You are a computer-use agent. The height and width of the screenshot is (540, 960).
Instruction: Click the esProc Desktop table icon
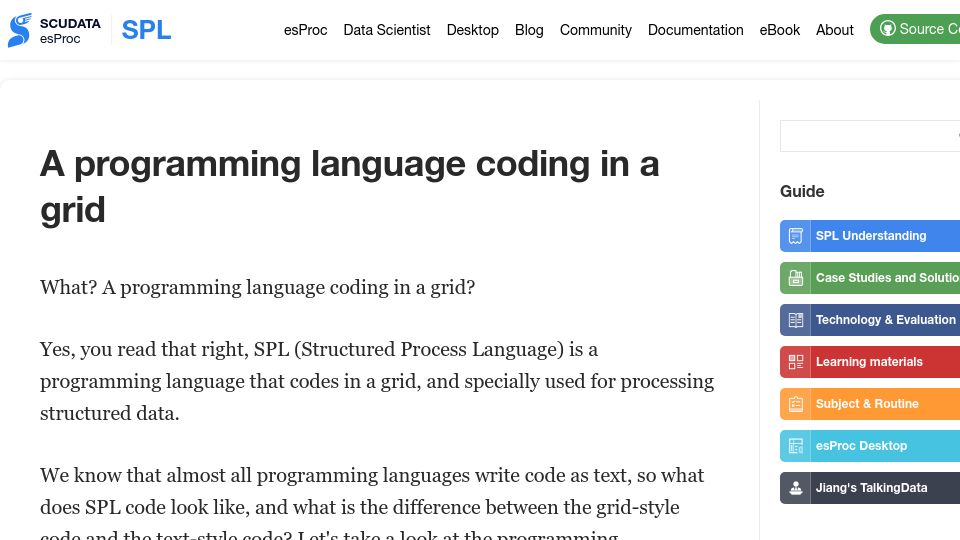[795, 446]
